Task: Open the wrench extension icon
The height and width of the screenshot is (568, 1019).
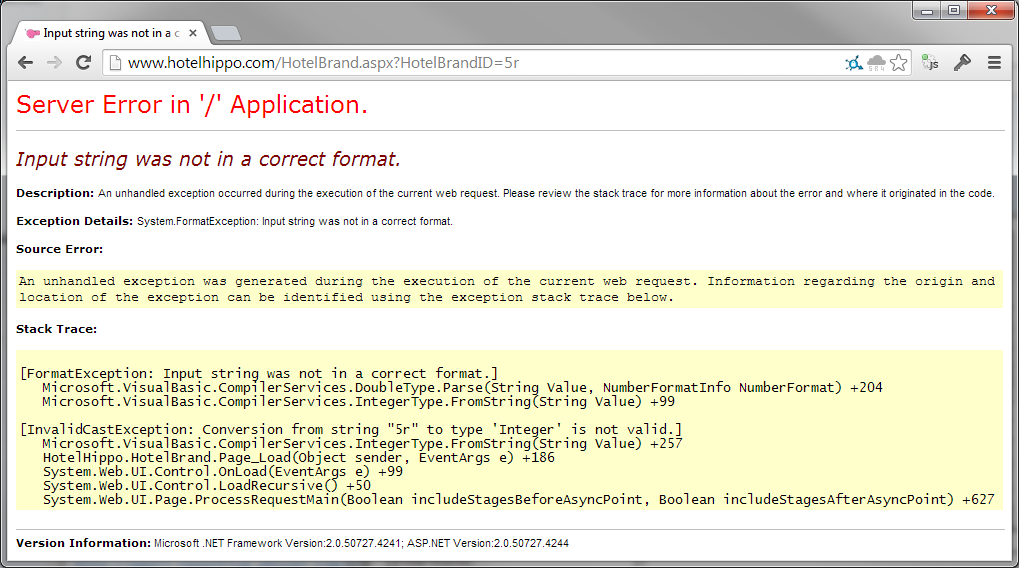Action: click(x=962, y=62)
